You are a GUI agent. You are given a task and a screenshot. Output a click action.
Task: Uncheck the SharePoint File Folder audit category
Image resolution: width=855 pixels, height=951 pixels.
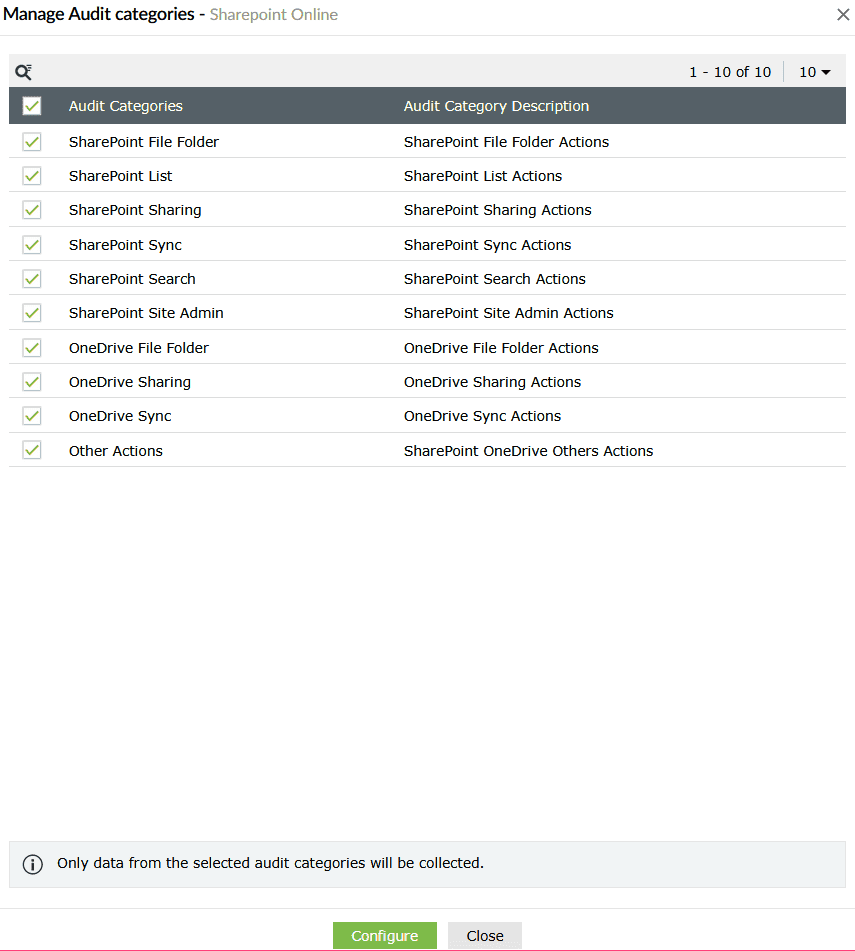coord(31,141)
